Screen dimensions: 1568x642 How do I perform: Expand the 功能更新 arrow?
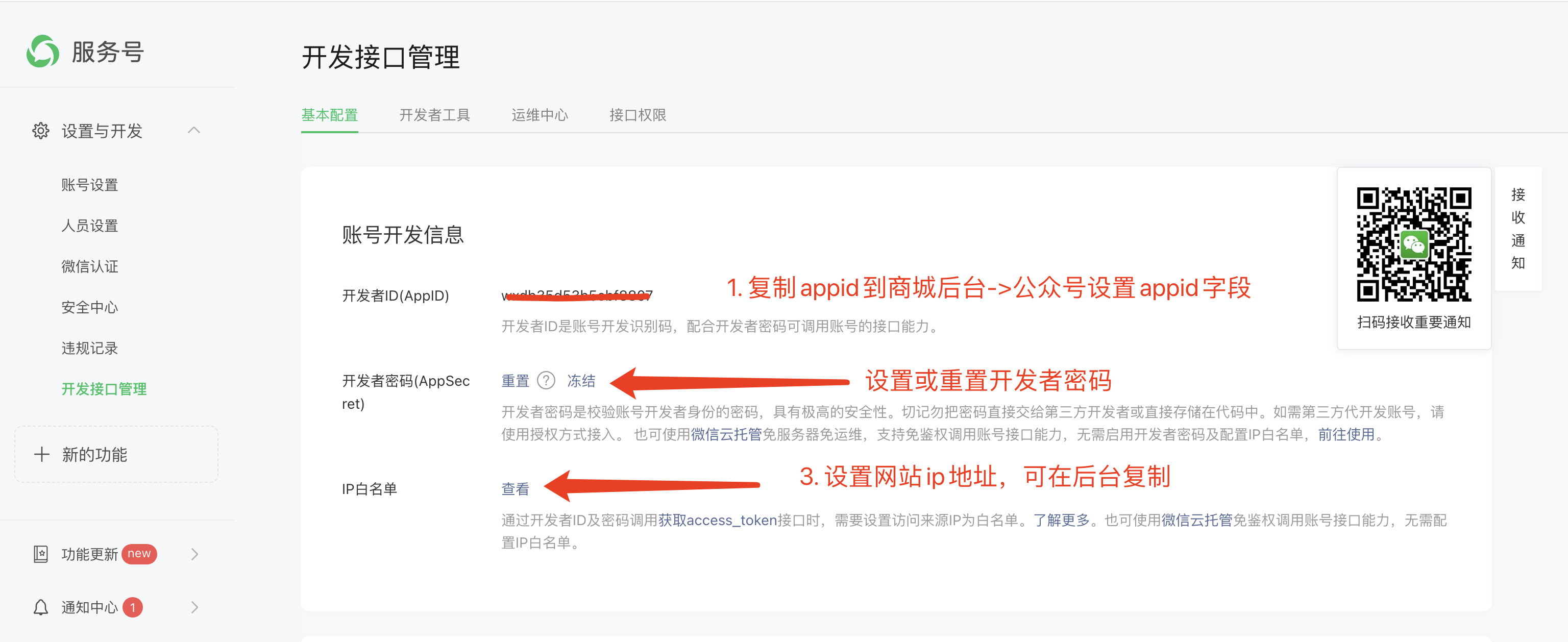194,554
